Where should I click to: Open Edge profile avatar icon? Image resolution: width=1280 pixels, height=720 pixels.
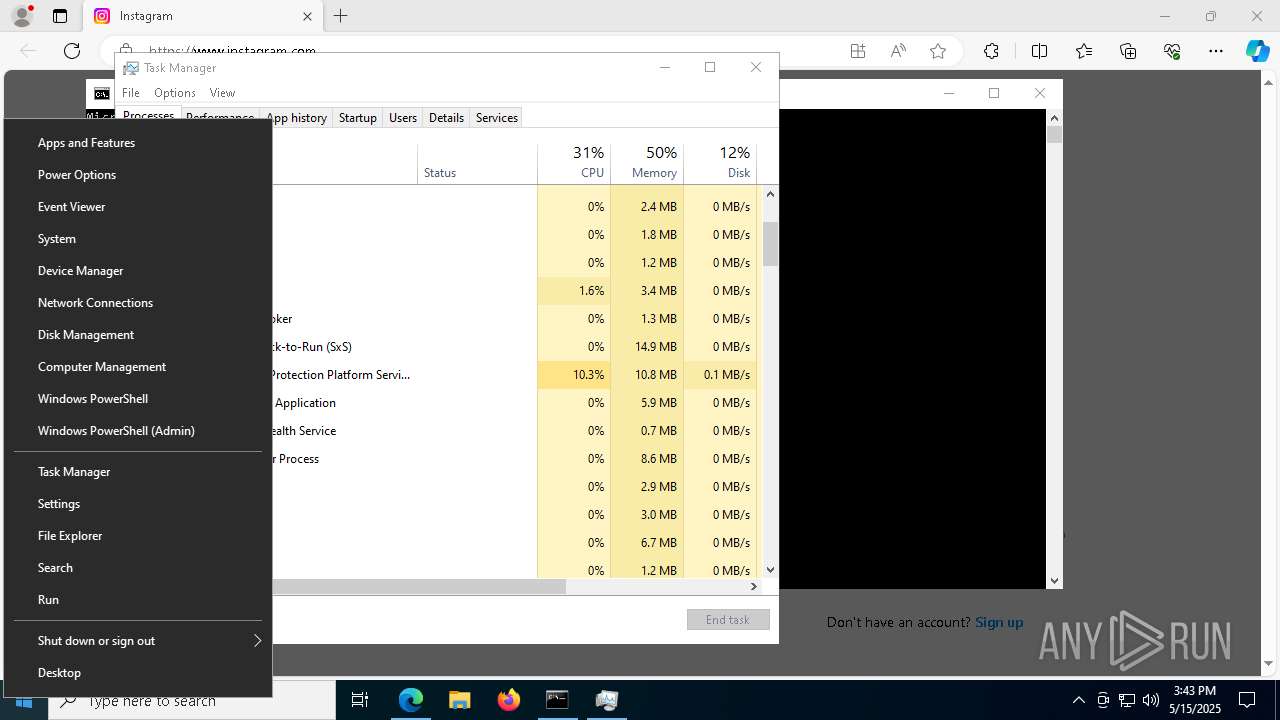(21, 16)
